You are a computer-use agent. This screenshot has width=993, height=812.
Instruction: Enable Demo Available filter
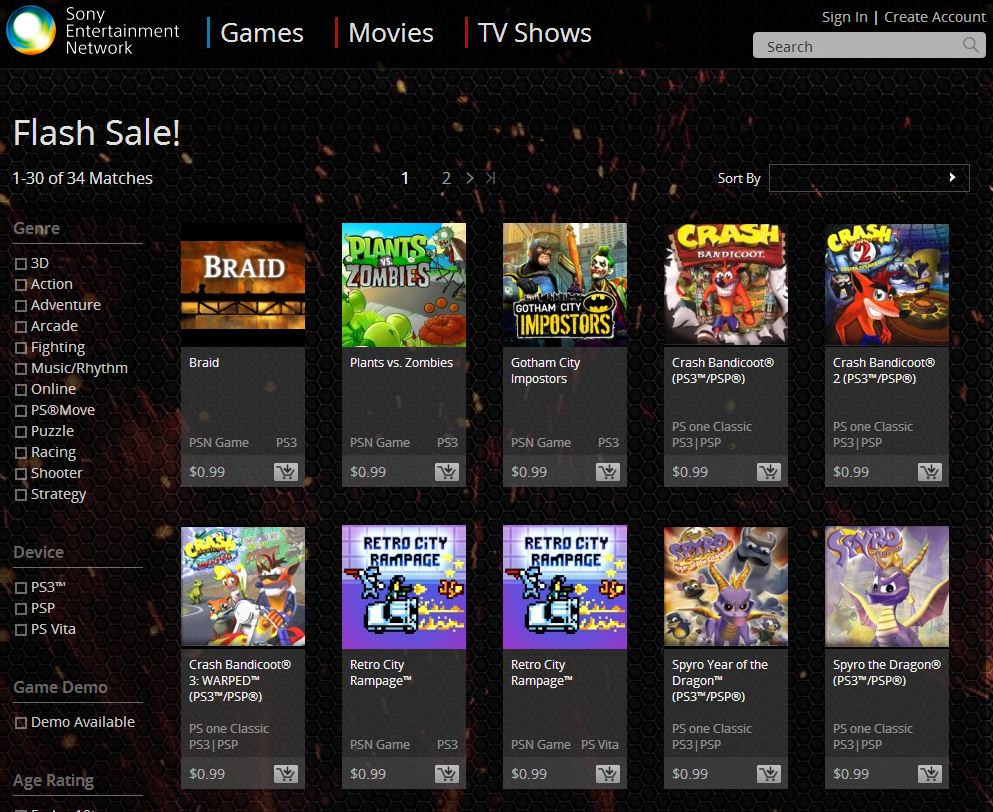tap(21, 723)
